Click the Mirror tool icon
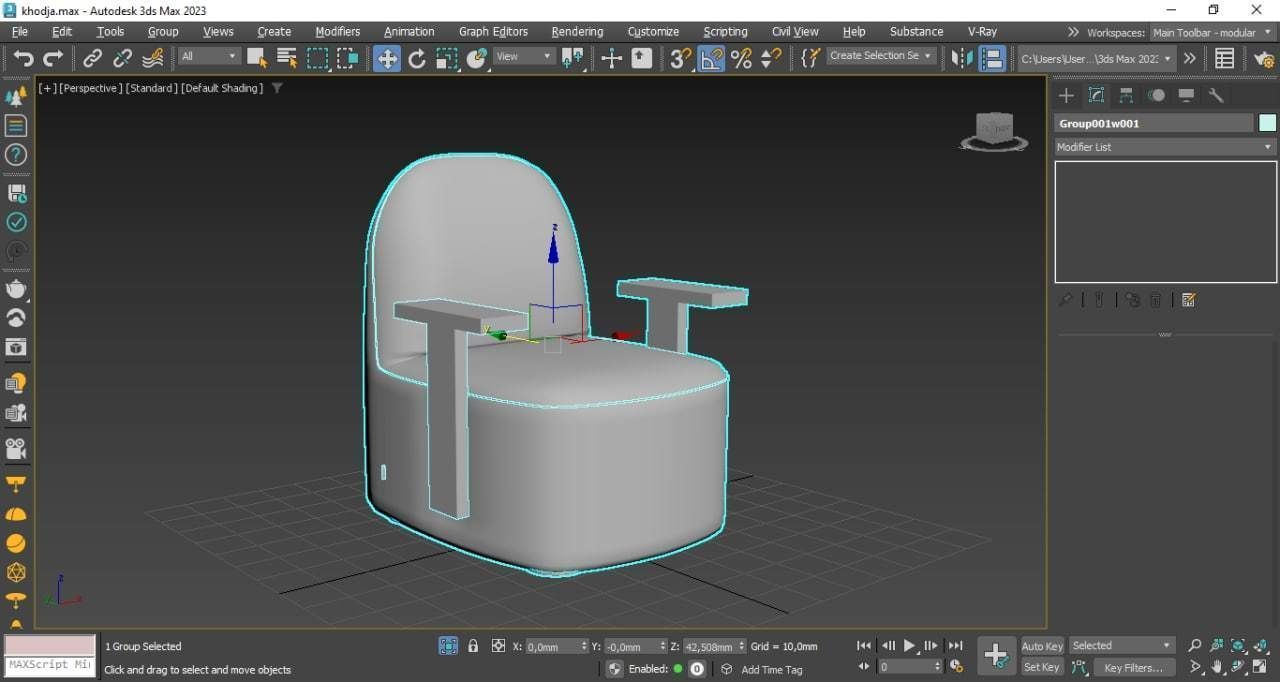This screenshot has width=1280, height=682. point(962,58)
